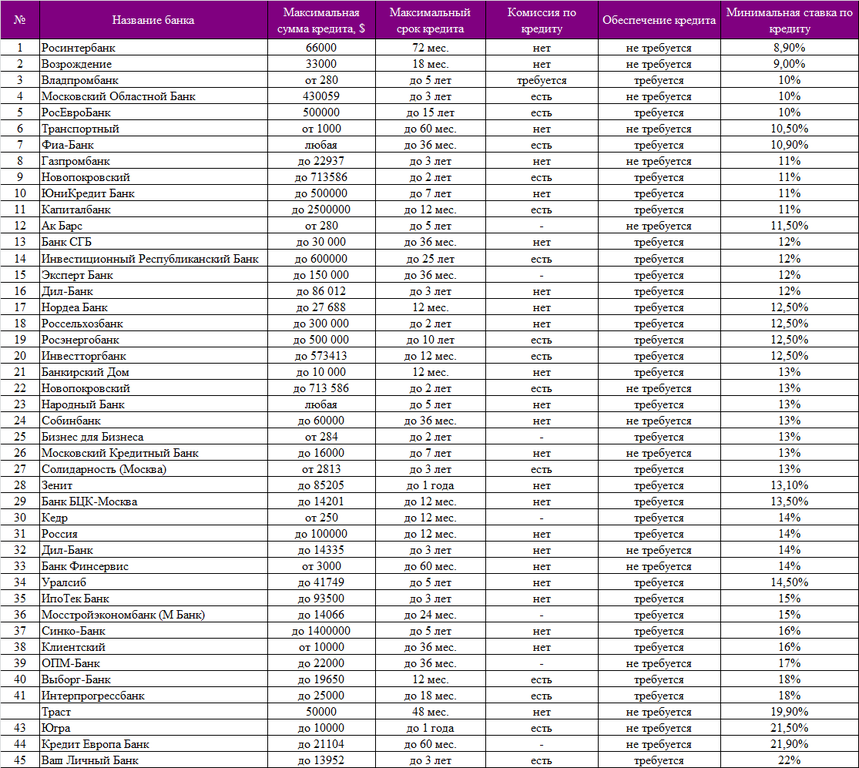Screen dimensions: 859x768
Task: Select the 'Интерпрогрессбанк' cell
Action: pos(153,696)
